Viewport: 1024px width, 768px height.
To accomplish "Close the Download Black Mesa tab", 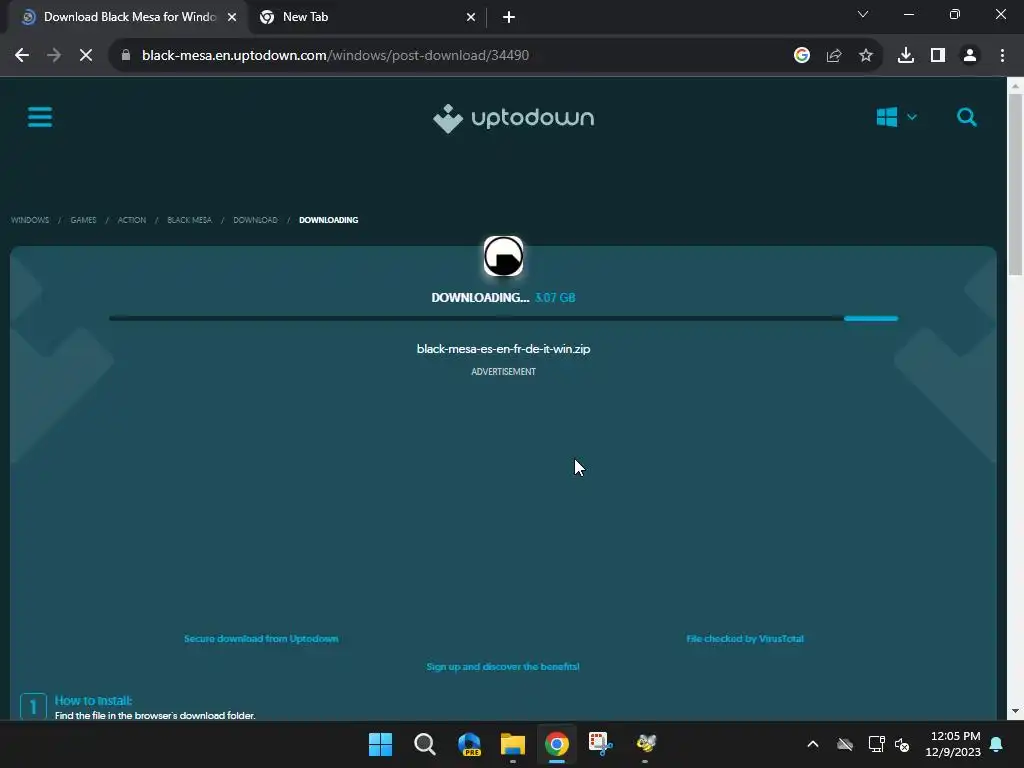I will tap(232, 17).
